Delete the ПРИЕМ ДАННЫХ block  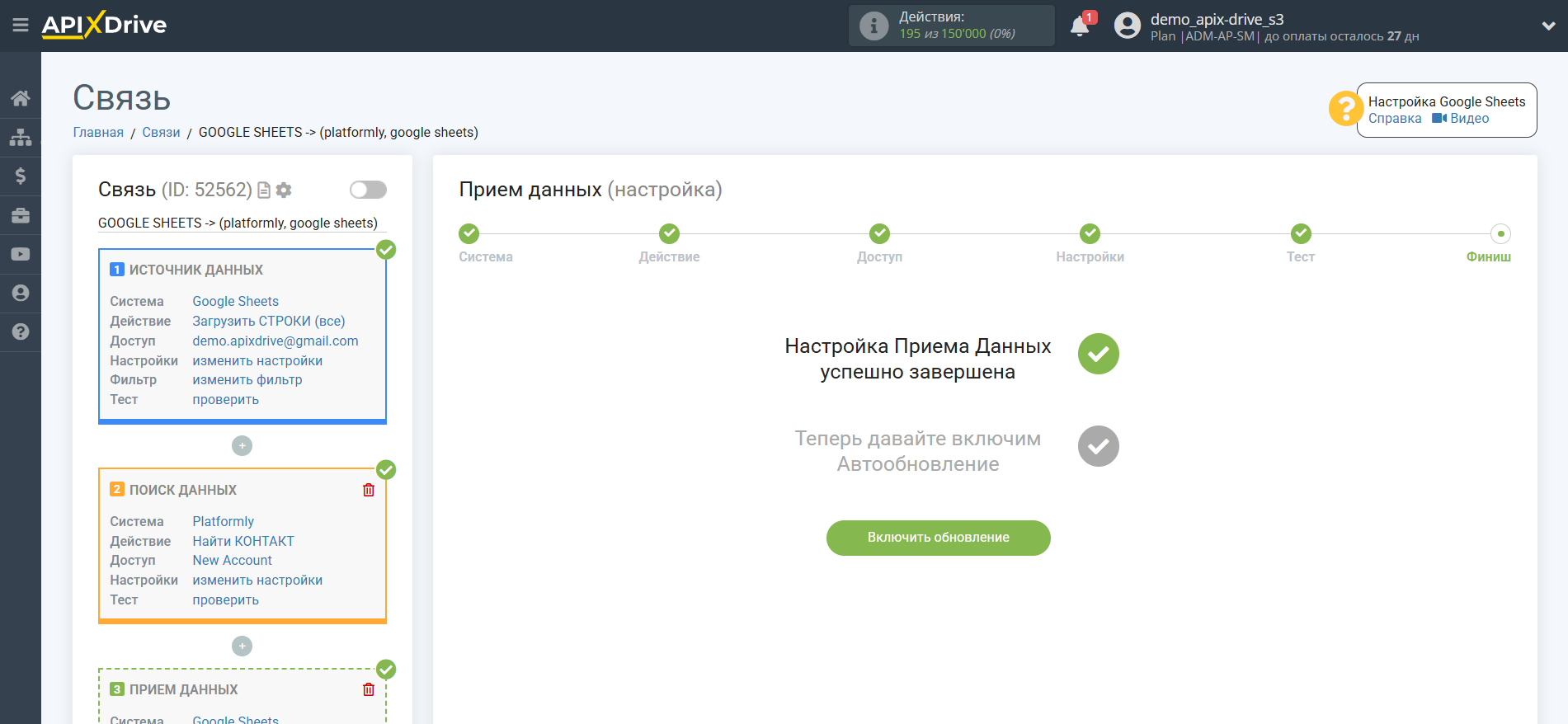coord(369,689)
